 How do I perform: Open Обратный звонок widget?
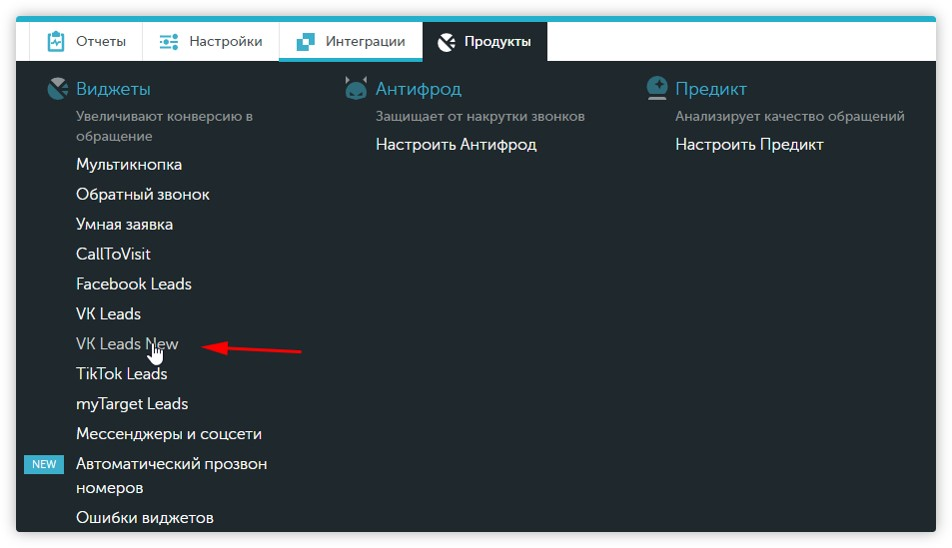coord(143,194)
